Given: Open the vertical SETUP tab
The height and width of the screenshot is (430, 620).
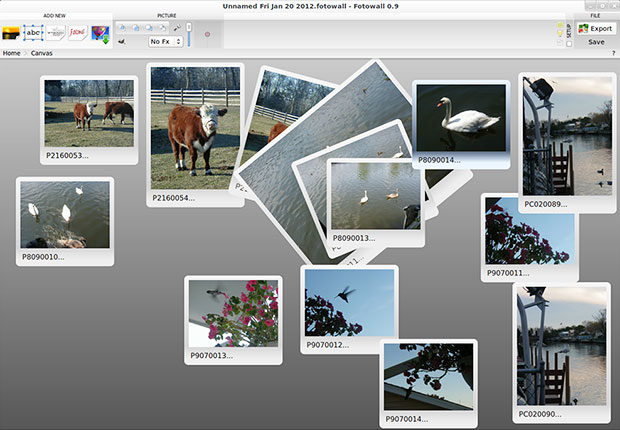Looking at the screenshot, I should (x=569, y=31).
